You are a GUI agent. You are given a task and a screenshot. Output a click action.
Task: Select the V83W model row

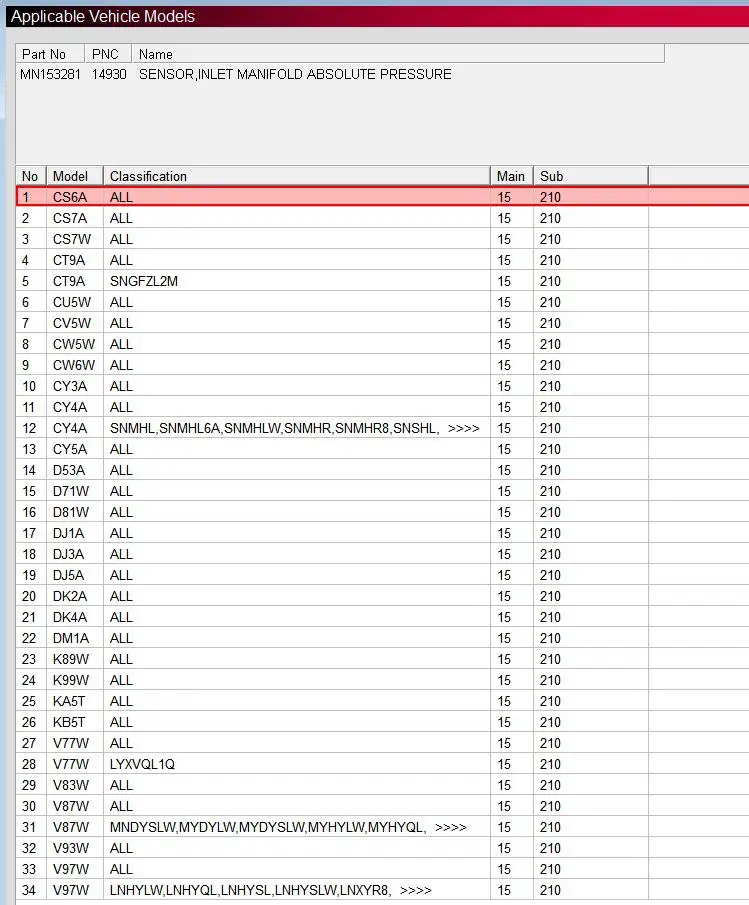pos(383,785)
